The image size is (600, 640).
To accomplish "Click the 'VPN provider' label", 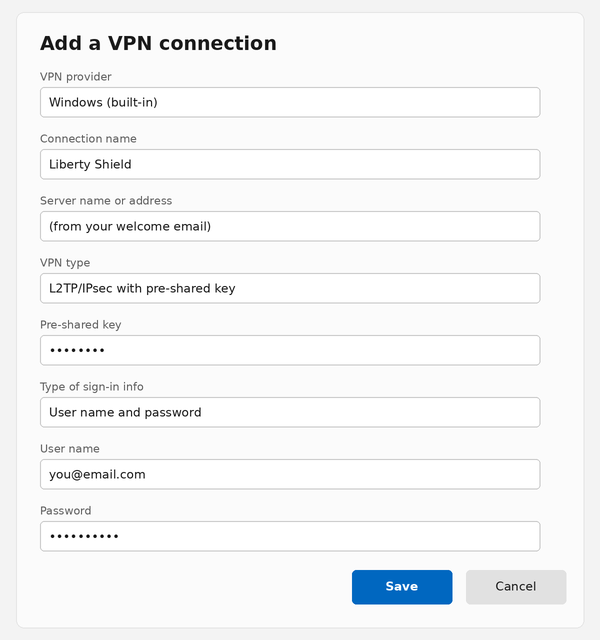I will click(x=76, y=77).
